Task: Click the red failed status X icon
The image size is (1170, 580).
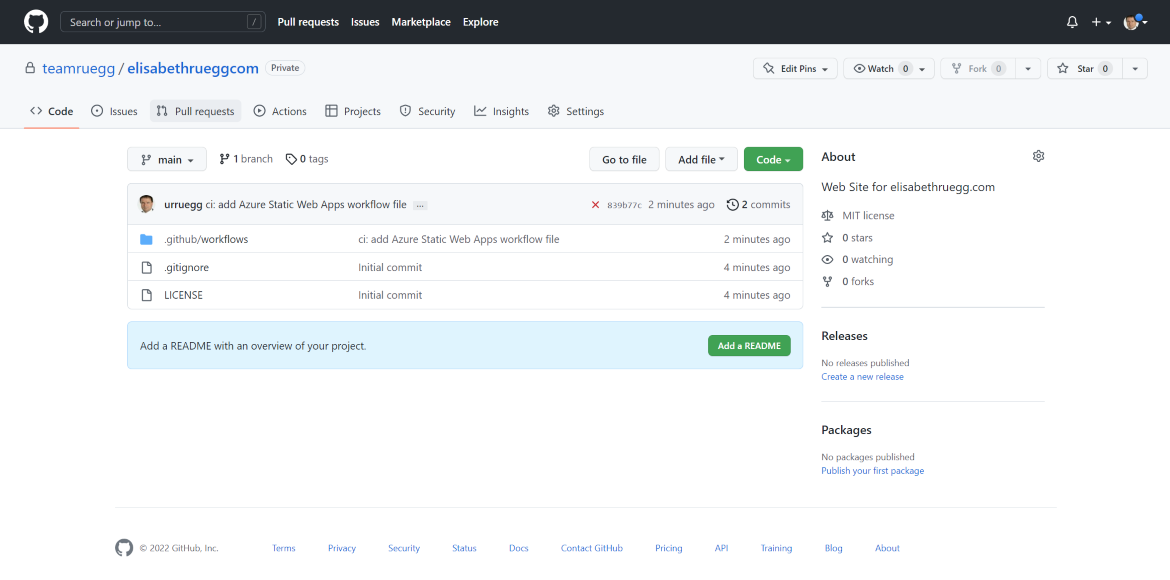Action: [595, 205]
